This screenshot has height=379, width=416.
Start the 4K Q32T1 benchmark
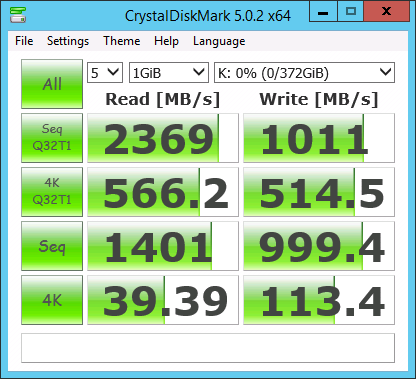(x=52, y=192)
